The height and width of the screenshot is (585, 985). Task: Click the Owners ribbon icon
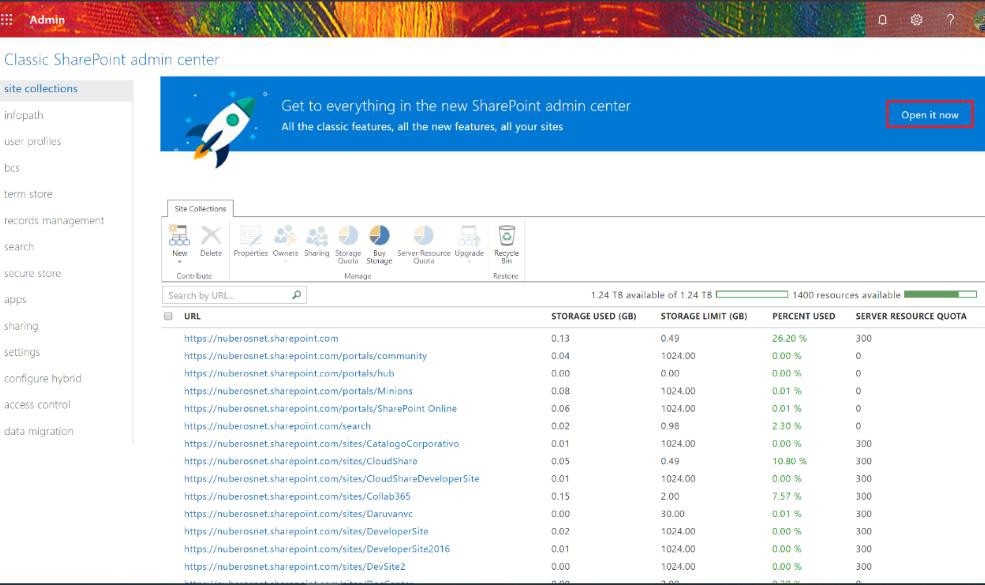point(285,236)
